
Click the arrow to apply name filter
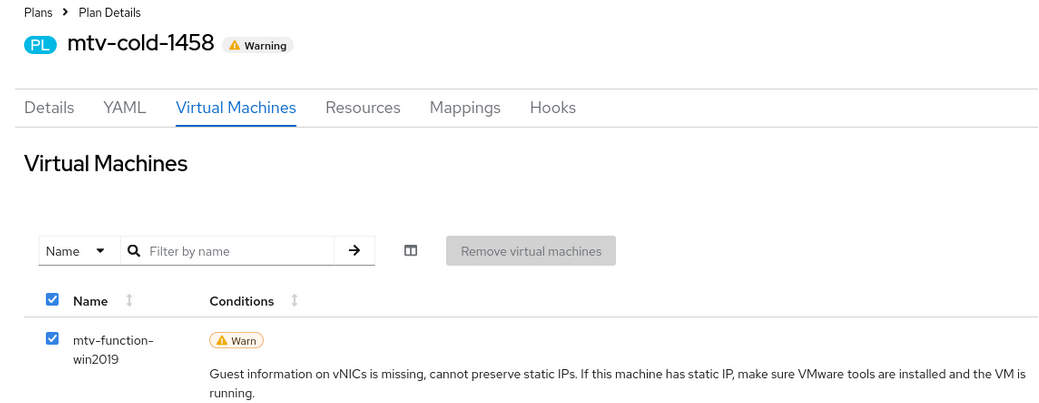354,251
